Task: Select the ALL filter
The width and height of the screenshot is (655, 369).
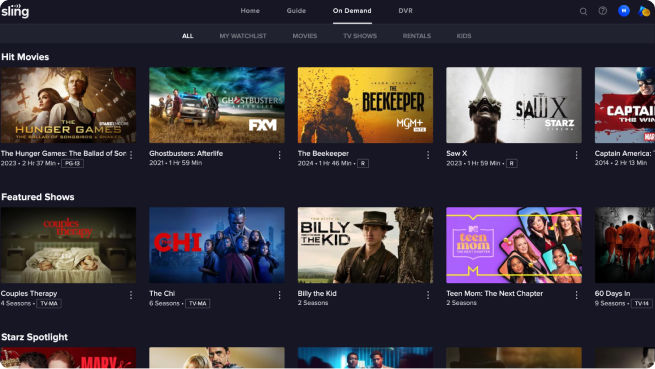Action: pyautogui.click(x=188, y=36)
